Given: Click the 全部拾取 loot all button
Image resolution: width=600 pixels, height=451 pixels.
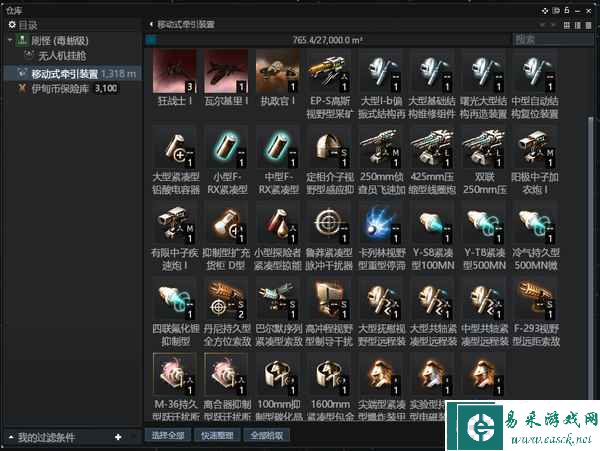Looking at the screenshot, I should (x=267, y=436).
